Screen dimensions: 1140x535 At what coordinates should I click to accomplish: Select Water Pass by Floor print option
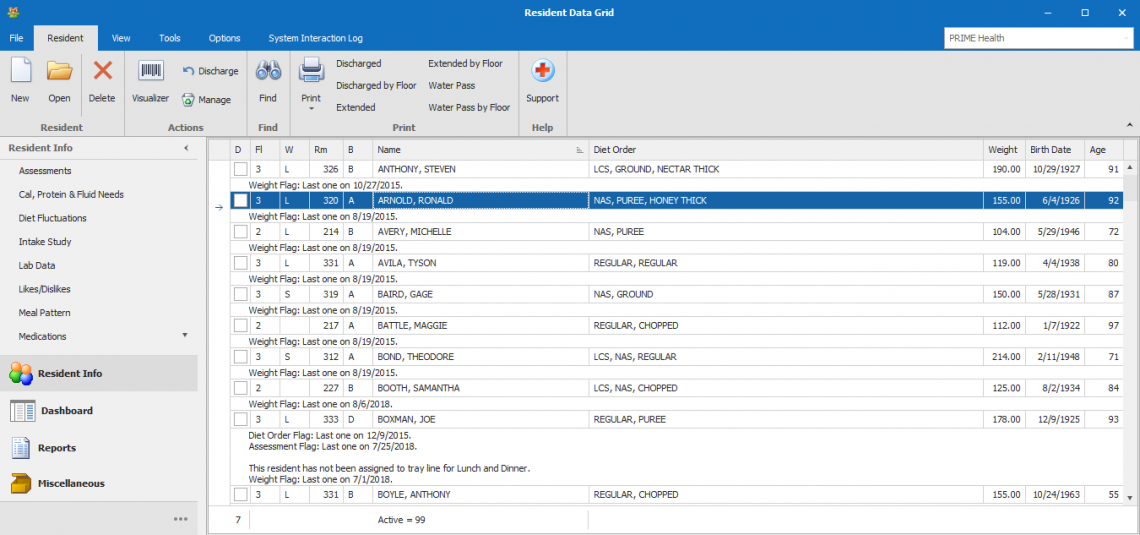click(x=469, y=108)
